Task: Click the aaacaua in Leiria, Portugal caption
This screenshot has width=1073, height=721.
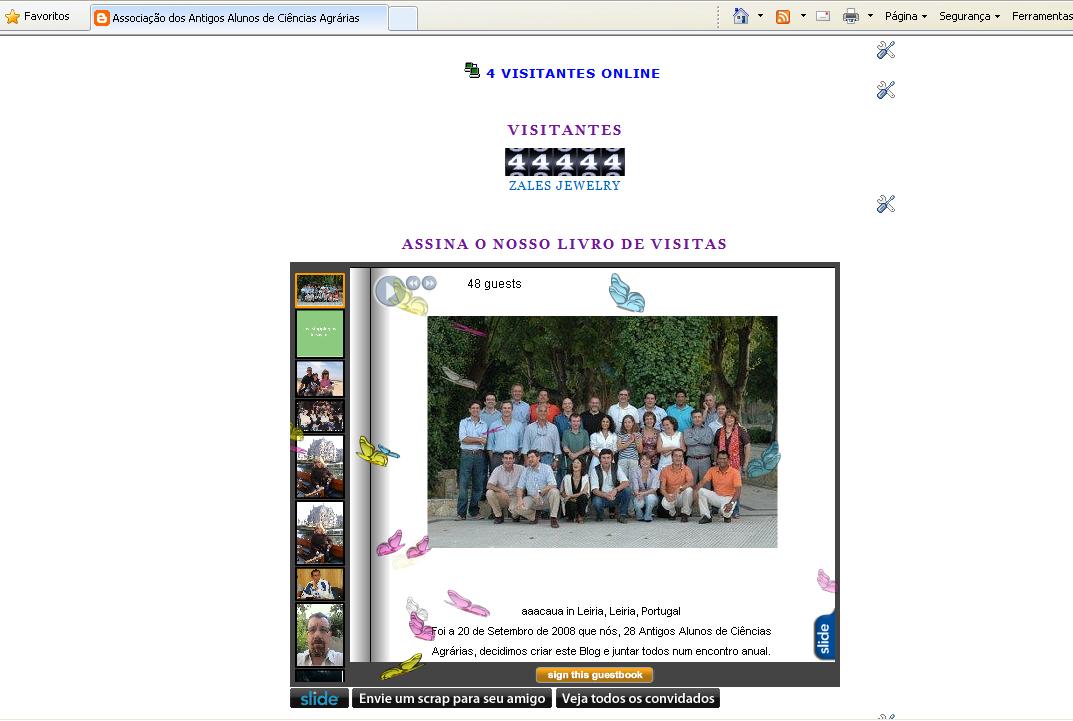Action: click(x=601, y=612)
